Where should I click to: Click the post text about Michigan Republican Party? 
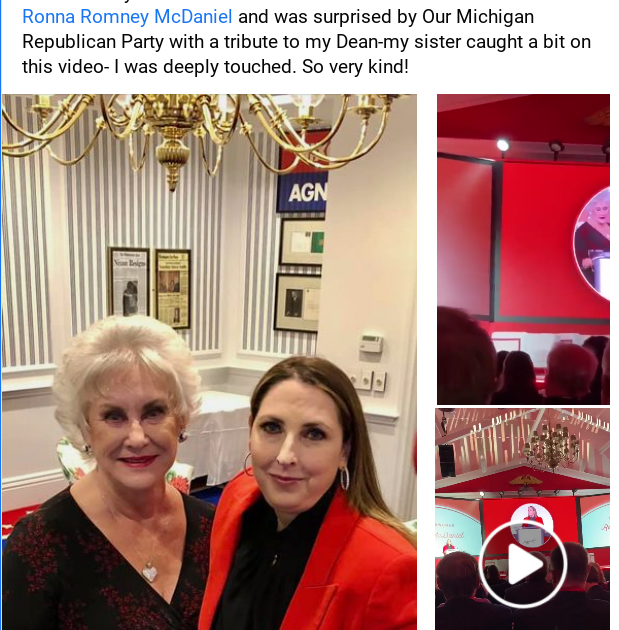point(306,42)
